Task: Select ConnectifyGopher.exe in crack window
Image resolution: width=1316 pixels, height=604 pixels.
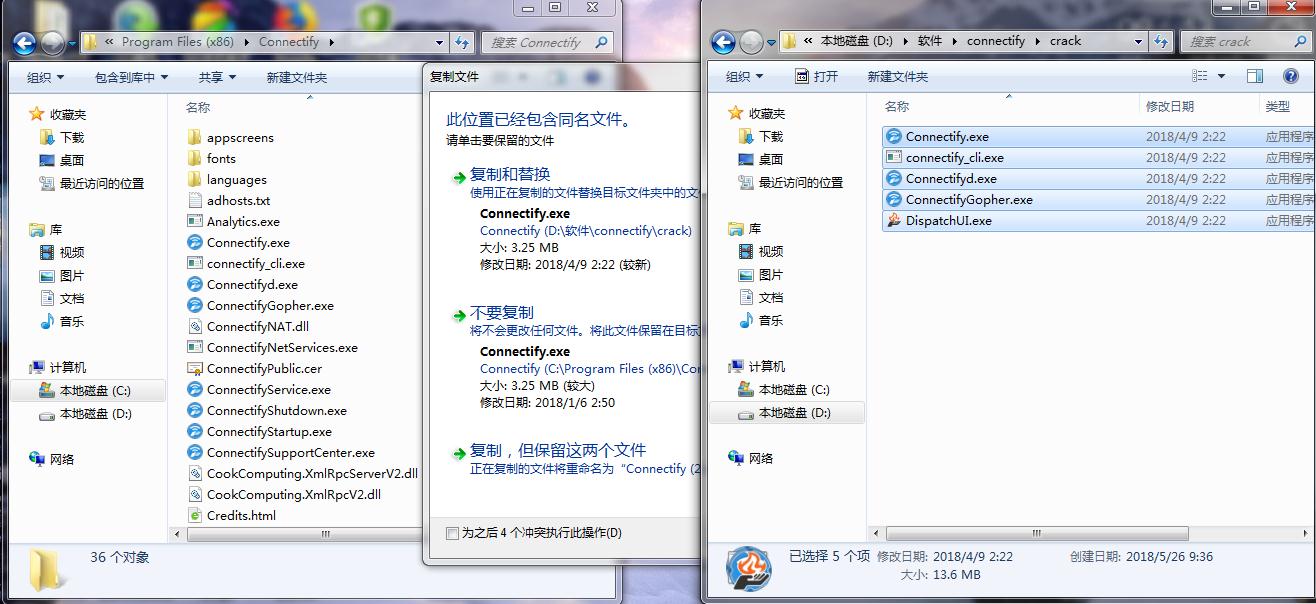Action: click(x=969, y=200)
